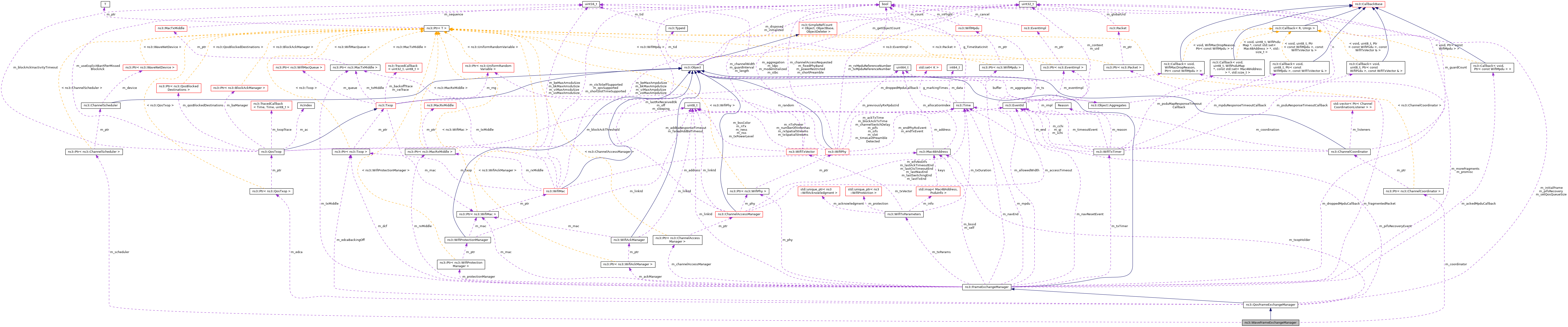Click the Reason node
The image size is (1568, 327).
point(1063,105)
